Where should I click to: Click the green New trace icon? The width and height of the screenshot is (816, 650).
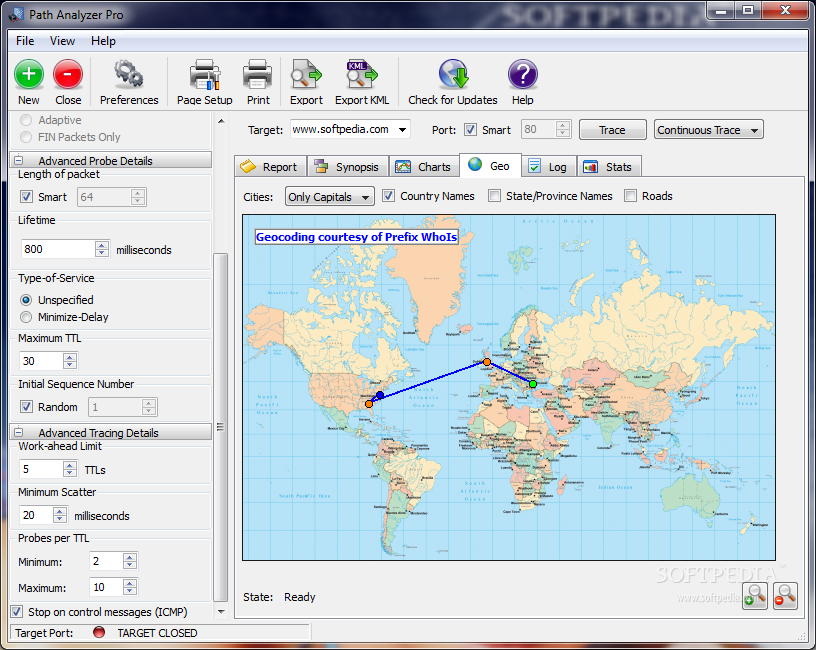29,74
